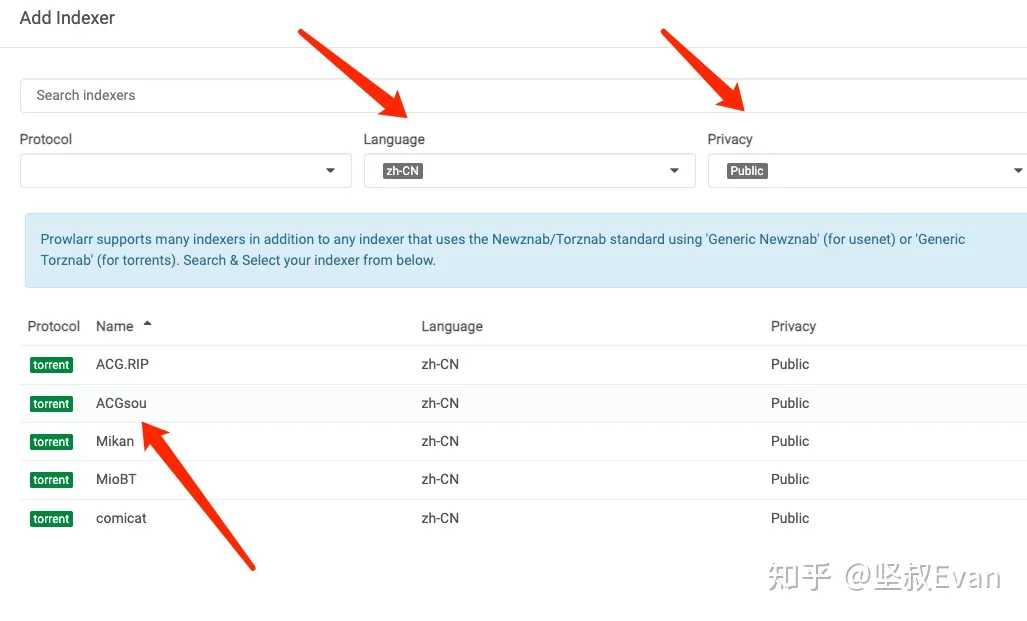Click the zh-CN cell in MioBT row
This screenshot has height=621, width=1027.
[x=440, y=479]
